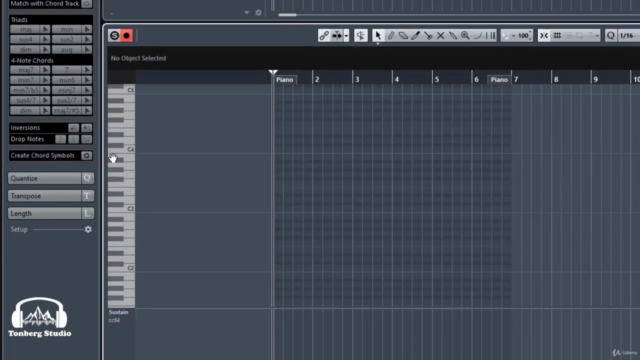Screen dimensions: 640x360
Task: Insert a sus4/7 chord
Action: 26,100
